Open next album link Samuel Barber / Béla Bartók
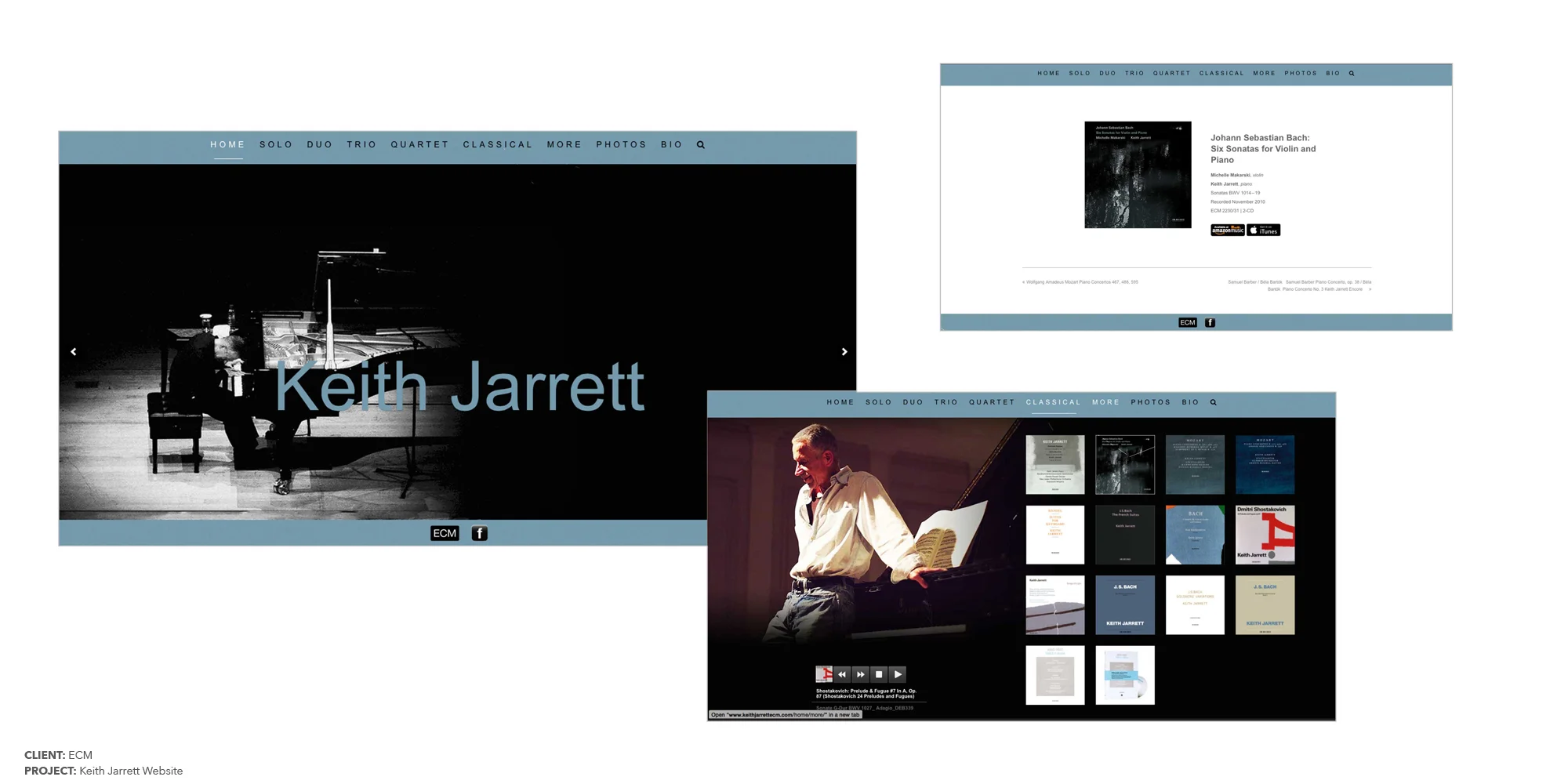Viewport: 1568px width, 784px height. click(1300, 285)
